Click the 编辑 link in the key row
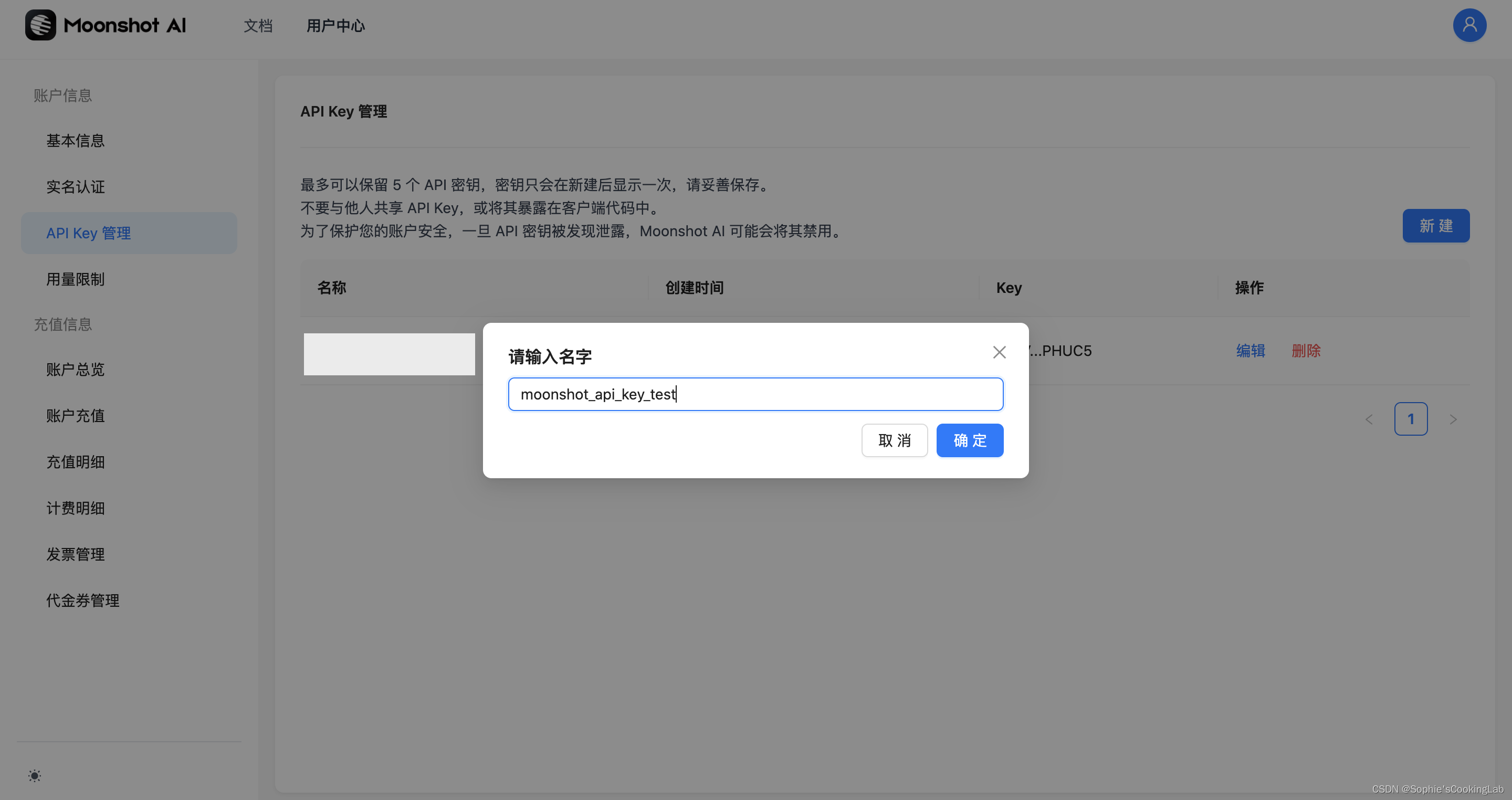The width and height of the screenshot is (1512, 800). pos(1250,351)
